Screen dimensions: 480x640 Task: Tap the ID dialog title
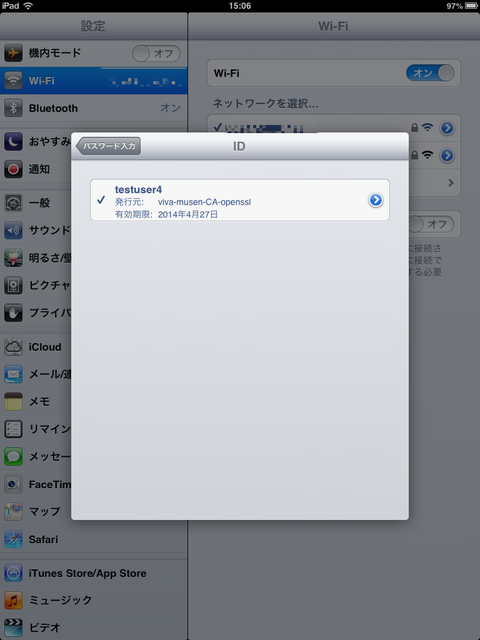pos(239,146)
